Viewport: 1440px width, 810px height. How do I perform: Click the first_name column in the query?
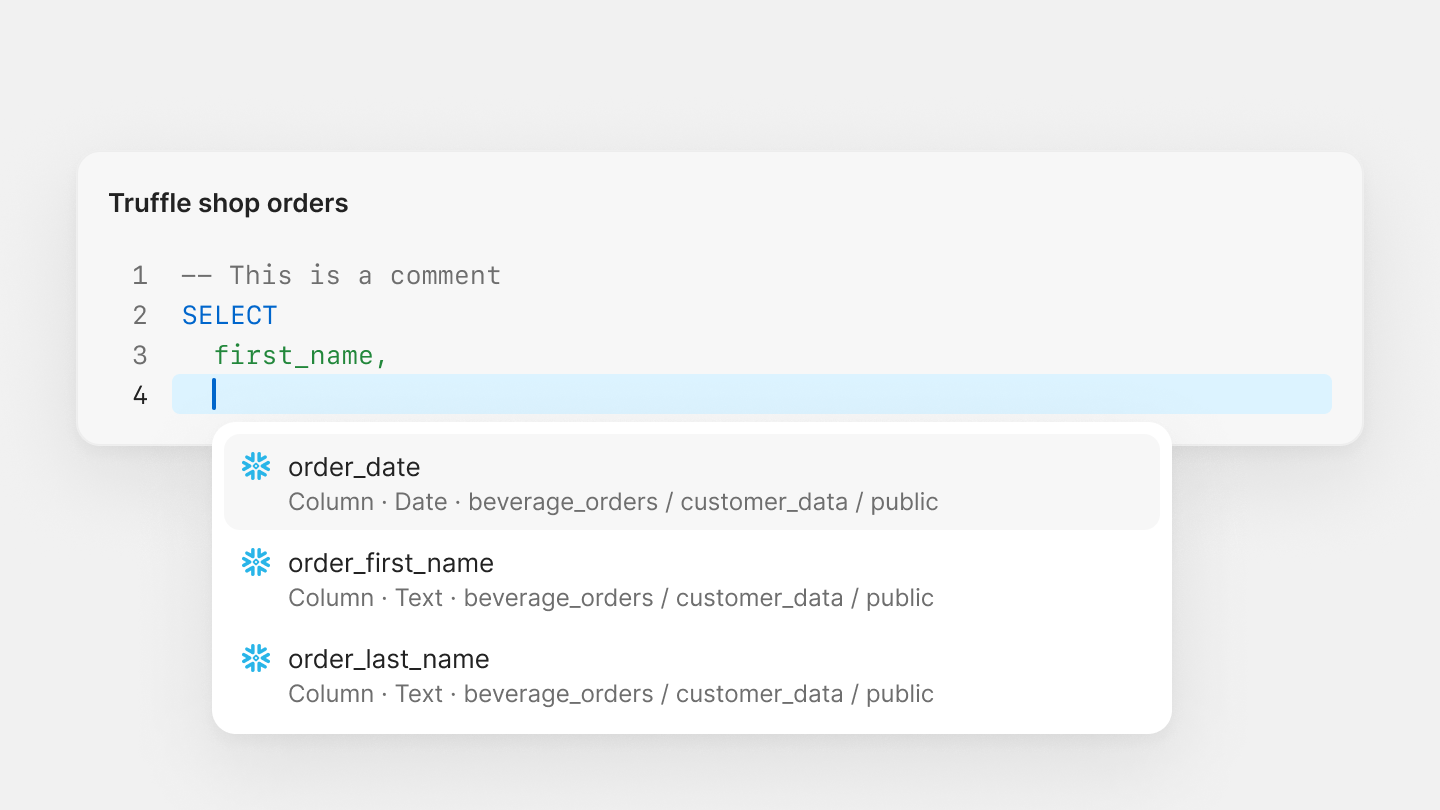tap(294, 355)
